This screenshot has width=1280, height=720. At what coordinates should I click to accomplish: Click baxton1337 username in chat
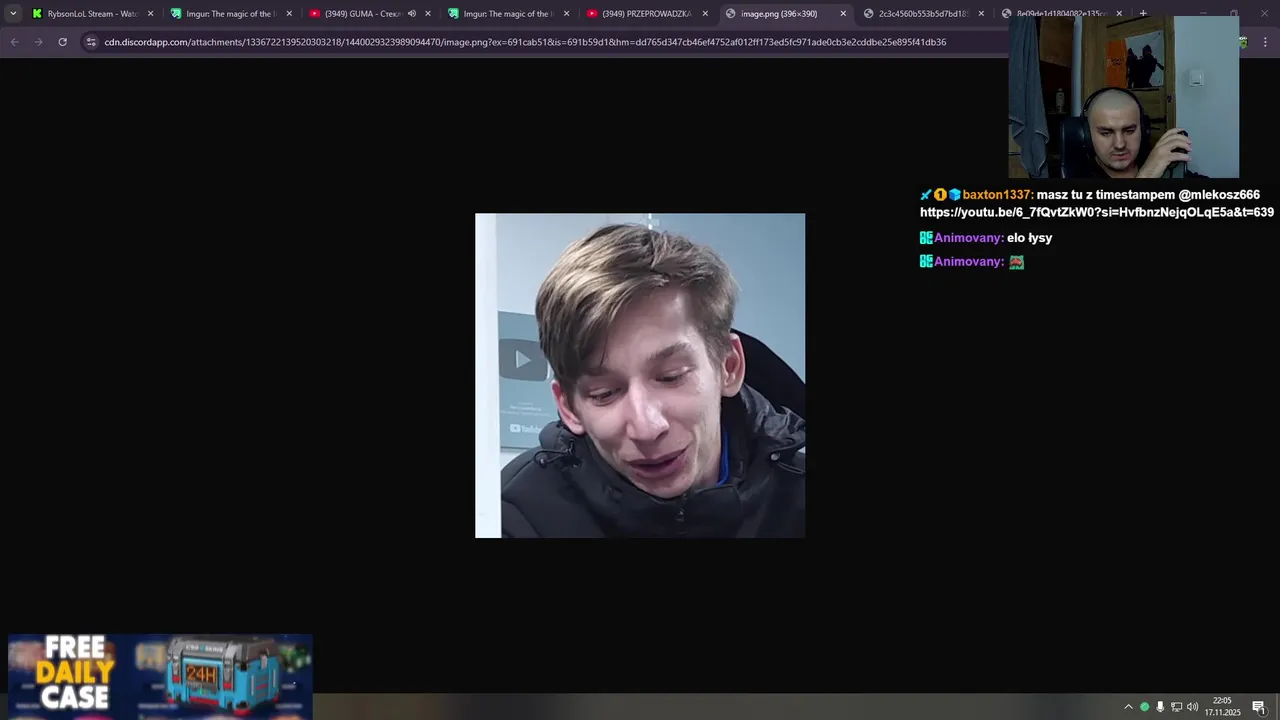997,195
